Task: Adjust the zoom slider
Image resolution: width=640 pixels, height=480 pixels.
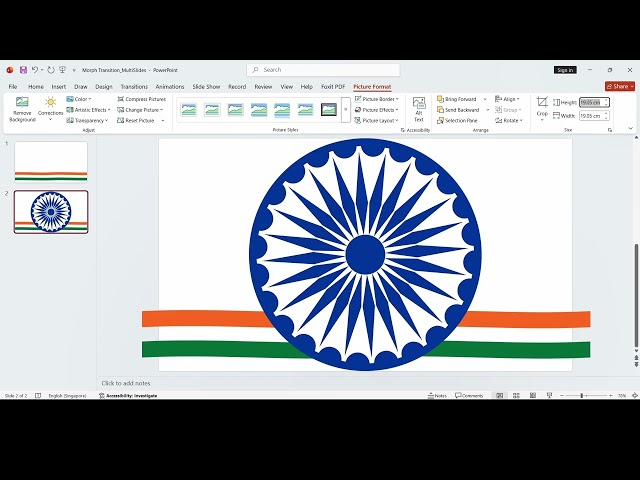Action: click(582, 396)
